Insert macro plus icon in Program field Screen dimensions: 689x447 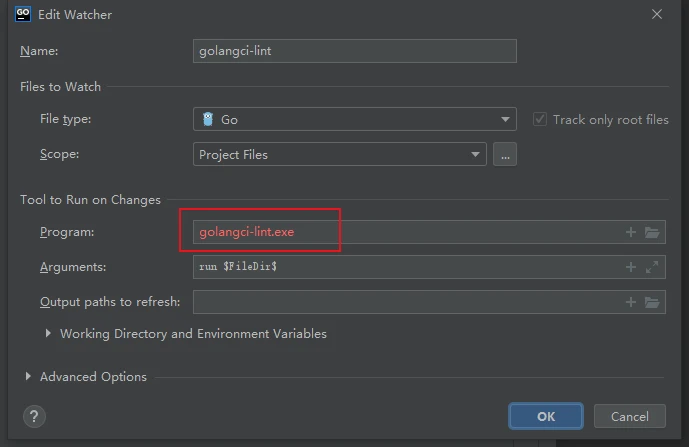tap(631, 232)
